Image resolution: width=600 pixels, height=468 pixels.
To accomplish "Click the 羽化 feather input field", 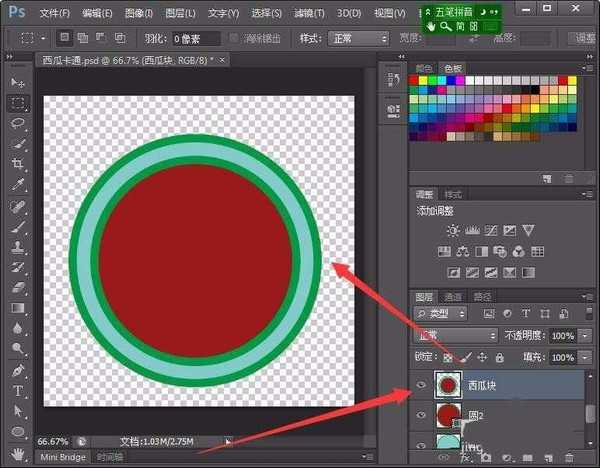I will pyautogui.click(x=195, y=38).
